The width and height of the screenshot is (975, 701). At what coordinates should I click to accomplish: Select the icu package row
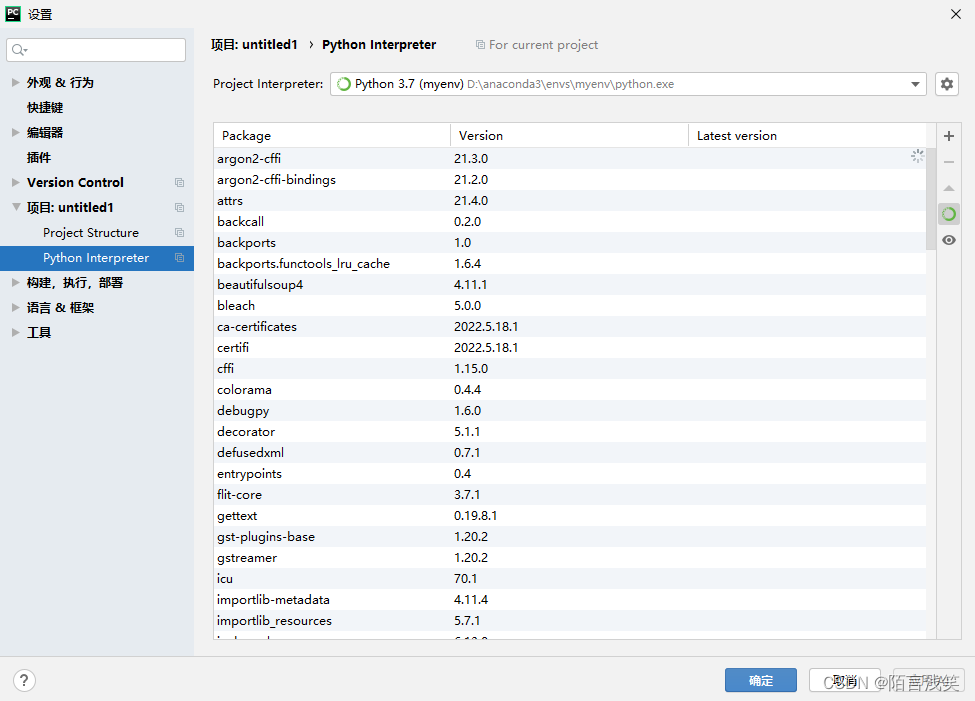click(x=570, y=578)
